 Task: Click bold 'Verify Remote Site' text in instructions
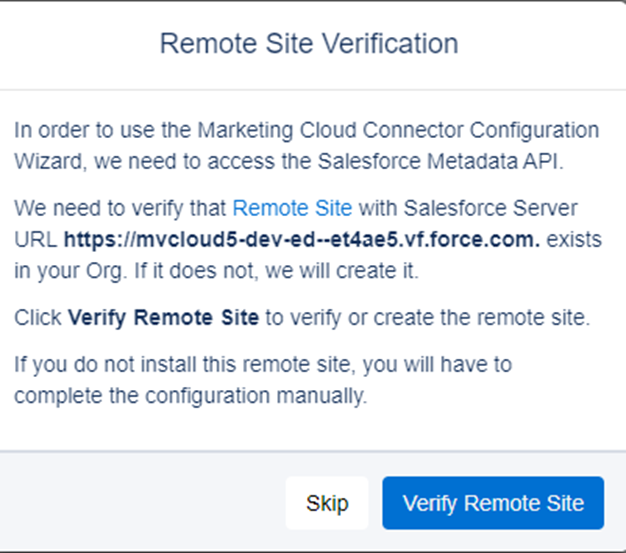click(164, 318)
